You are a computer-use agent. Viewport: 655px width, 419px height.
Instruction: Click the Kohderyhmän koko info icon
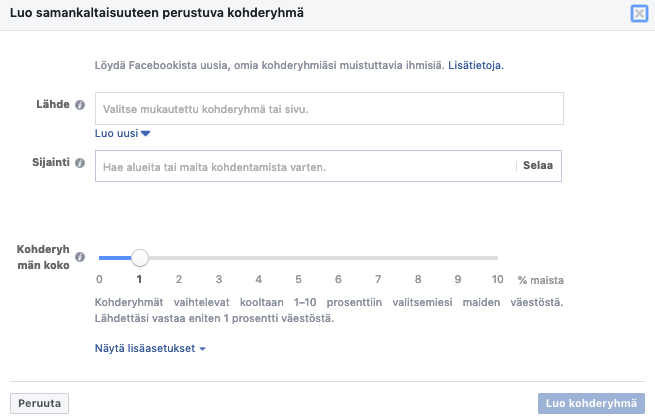pyautogui.click(x=80, y=256)
